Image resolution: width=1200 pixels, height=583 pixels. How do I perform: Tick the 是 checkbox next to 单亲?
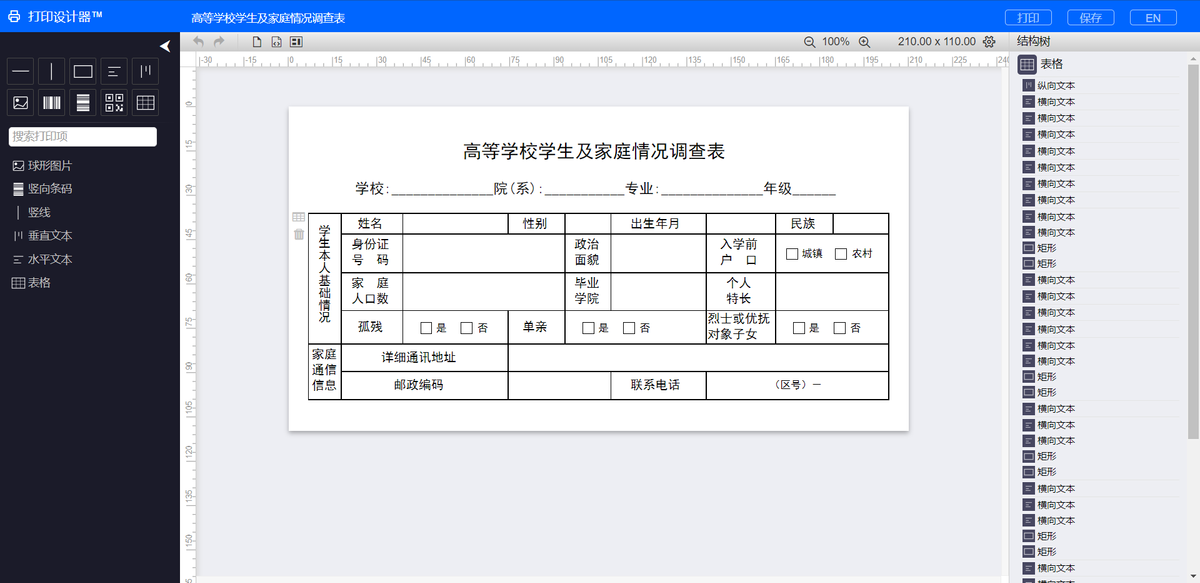588,328
